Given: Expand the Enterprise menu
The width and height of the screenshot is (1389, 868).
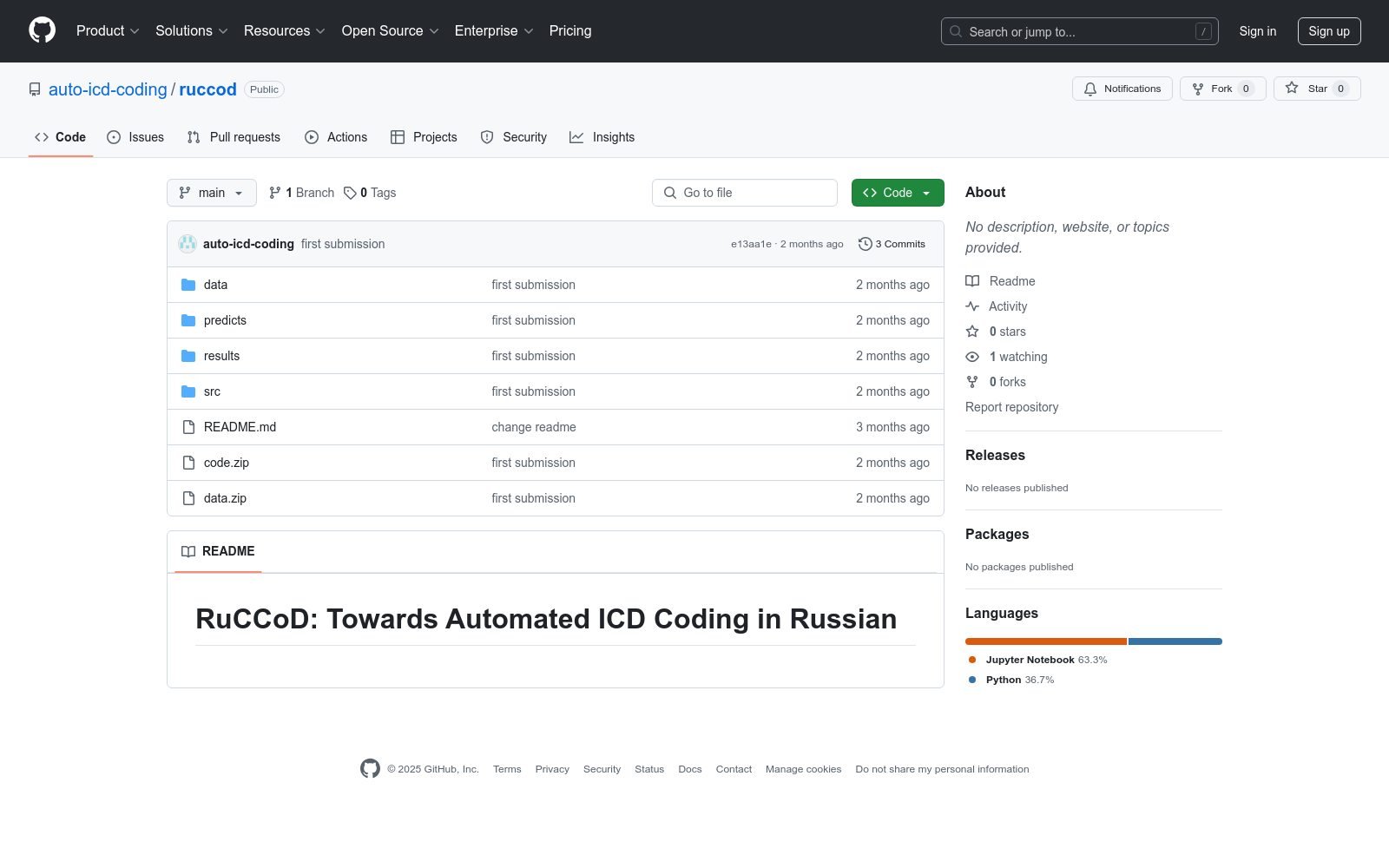Looking at the screenshot, I should [x=494, y=30].
